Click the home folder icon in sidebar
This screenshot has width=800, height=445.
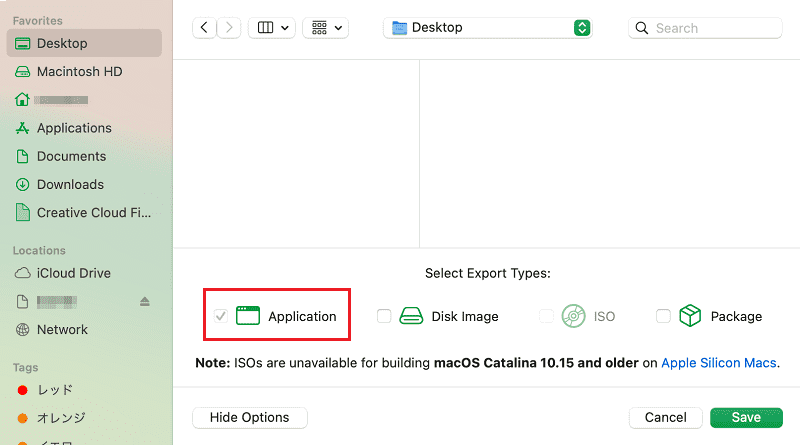pyautogui.click(x=22, y=100)
